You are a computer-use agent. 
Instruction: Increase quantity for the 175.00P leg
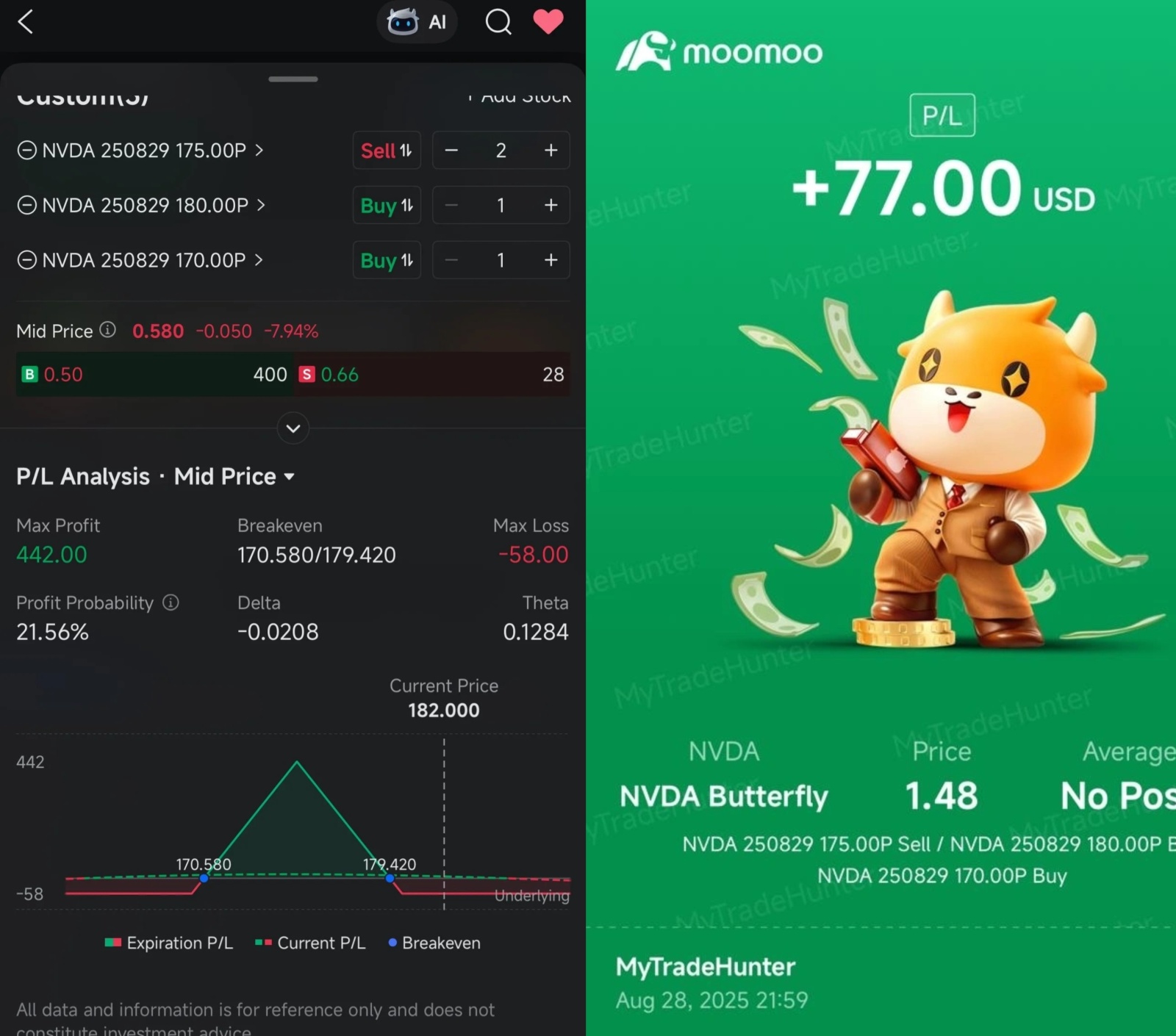[x=551, y=151]
